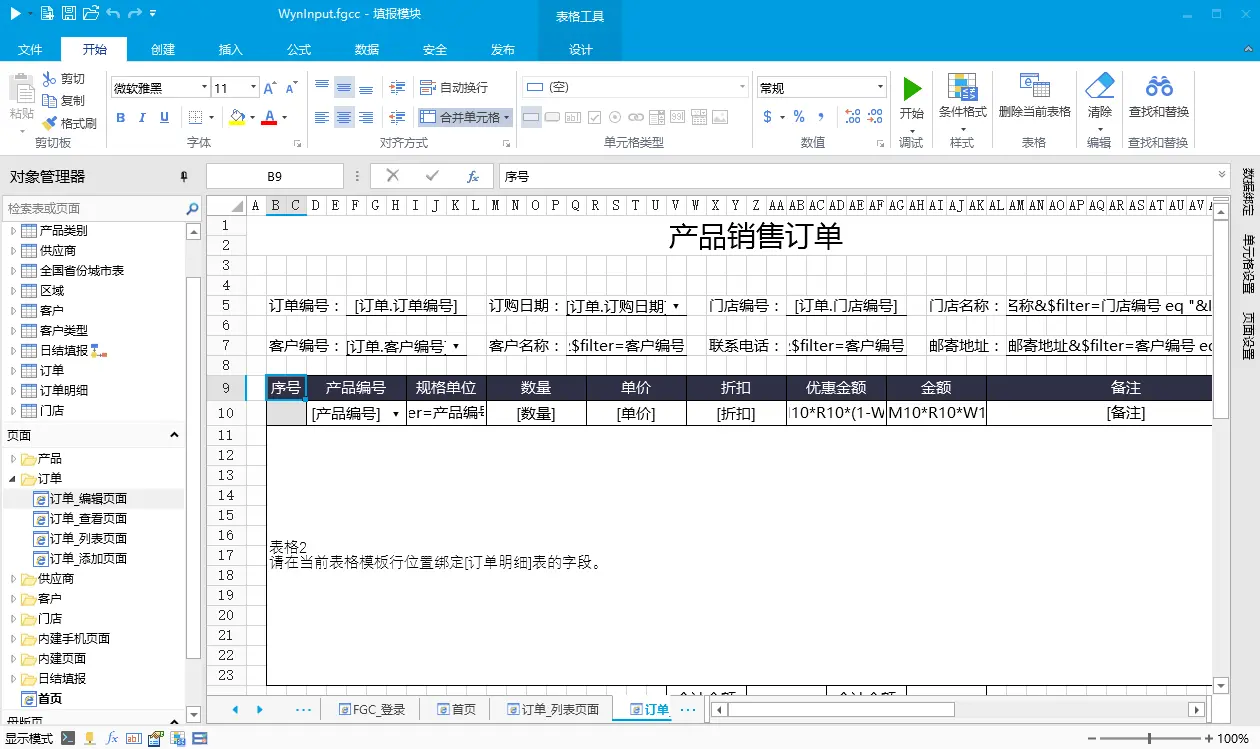Click the Copy (复制) icon
The height and width of the screenshot is (749, 1260).
49,101
